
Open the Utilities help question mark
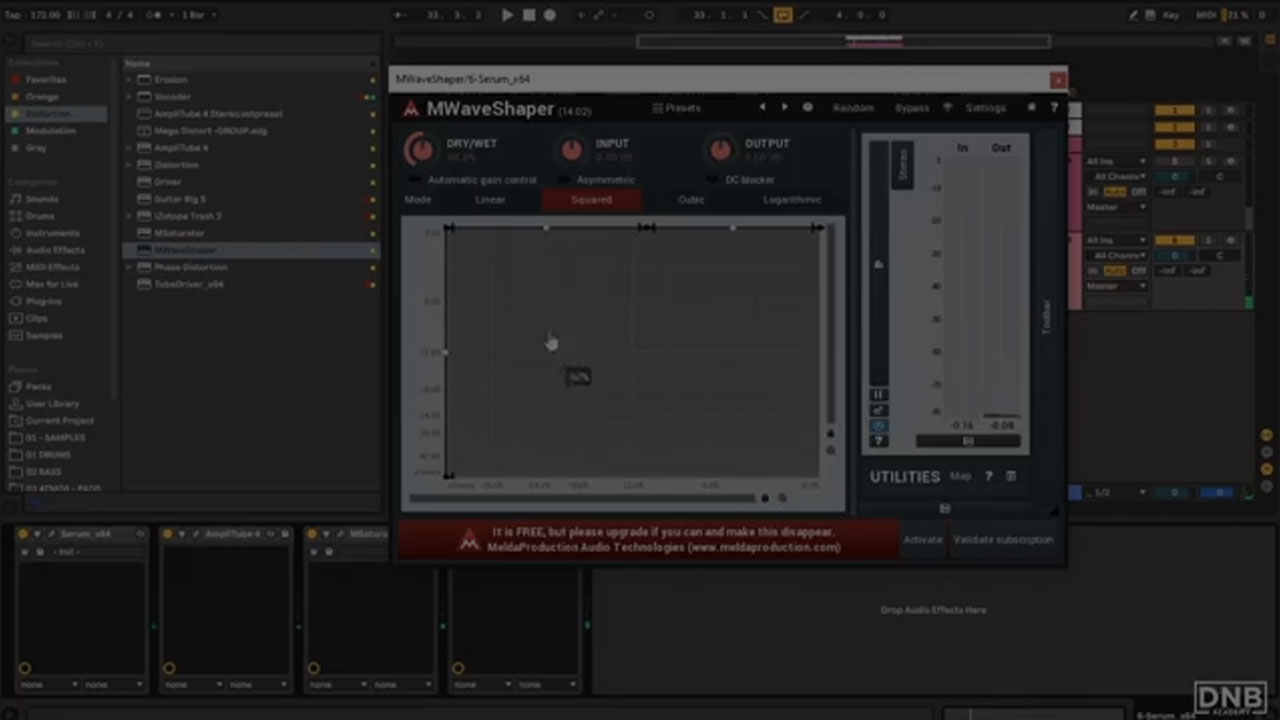point(989,477)
